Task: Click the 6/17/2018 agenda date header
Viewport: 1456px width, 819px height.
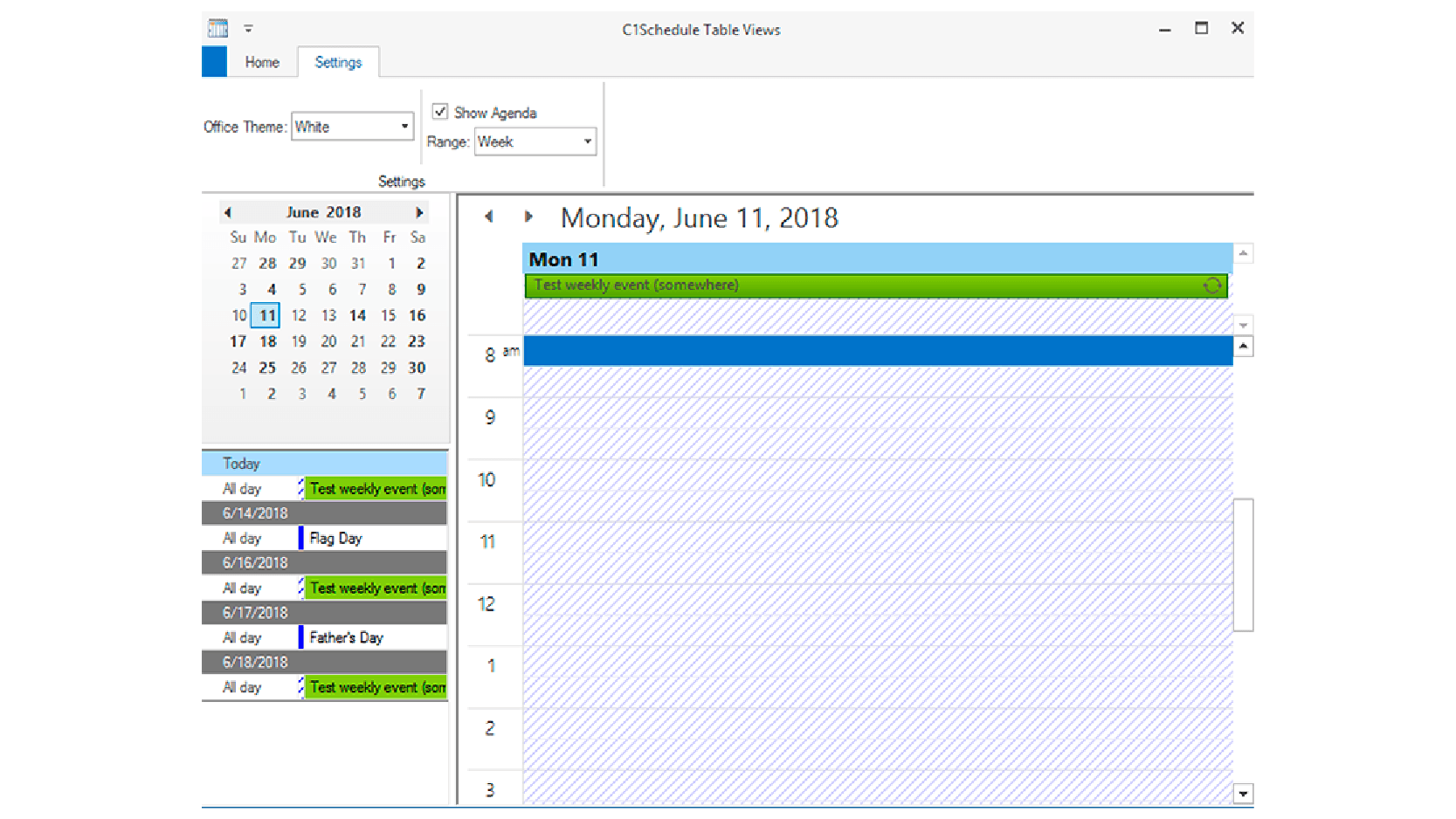Action: click(x=325, y=613)
